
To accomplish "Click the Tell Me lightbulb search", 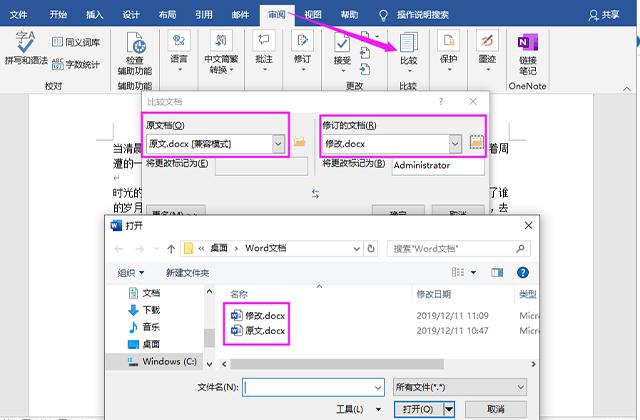I will 383,16.
